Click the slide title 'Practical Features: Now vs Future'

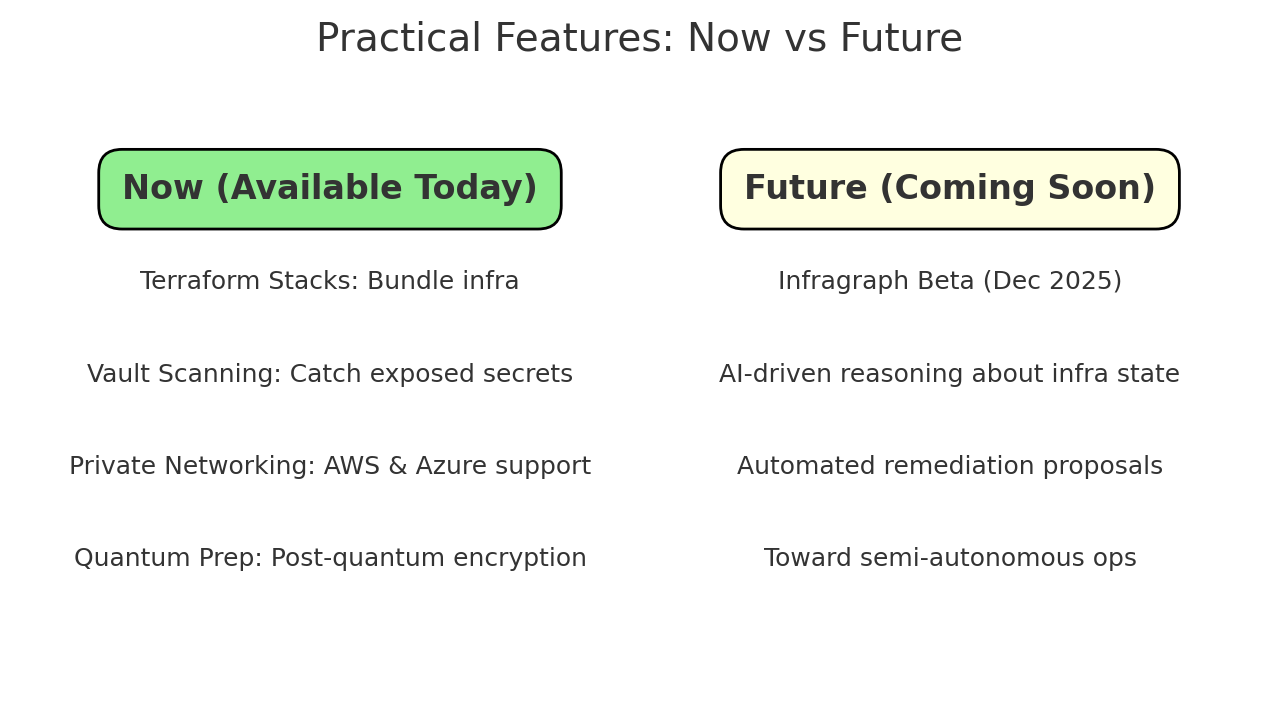[x=639, y=40]
